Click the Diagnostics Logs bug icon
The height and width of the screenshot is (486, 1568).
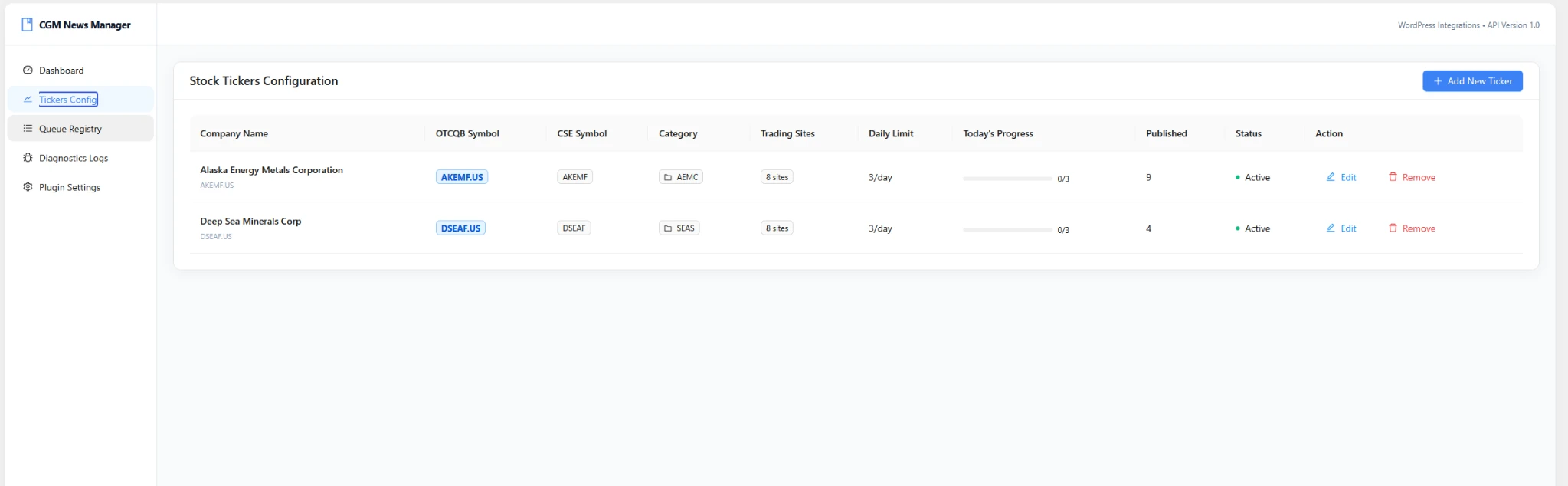pos(28,157)
